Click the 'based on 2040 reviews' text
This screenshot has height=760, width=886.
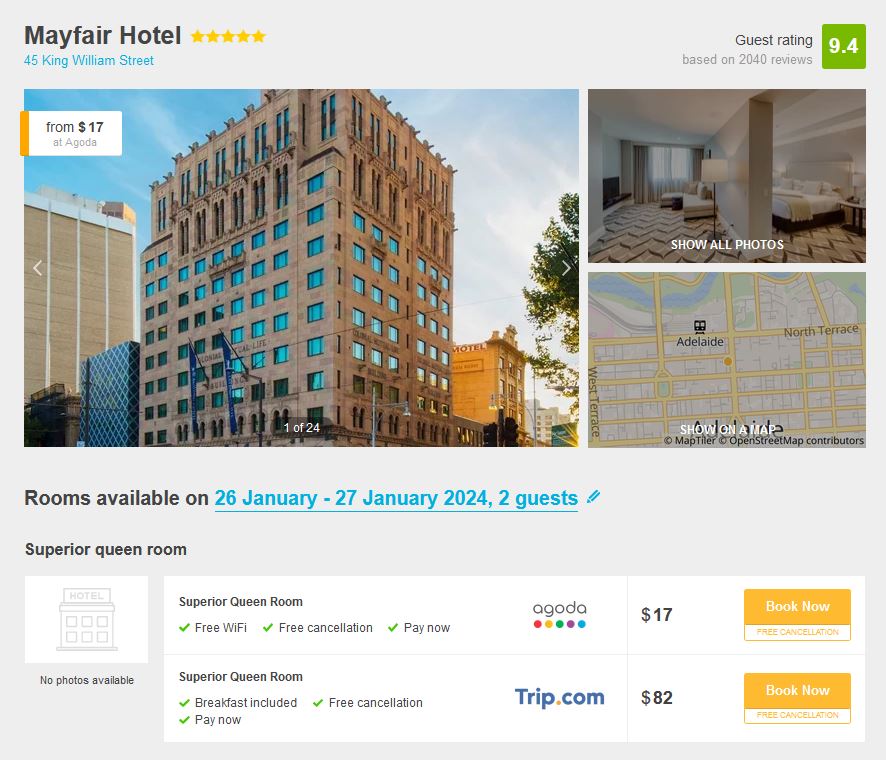click(747, 59)
